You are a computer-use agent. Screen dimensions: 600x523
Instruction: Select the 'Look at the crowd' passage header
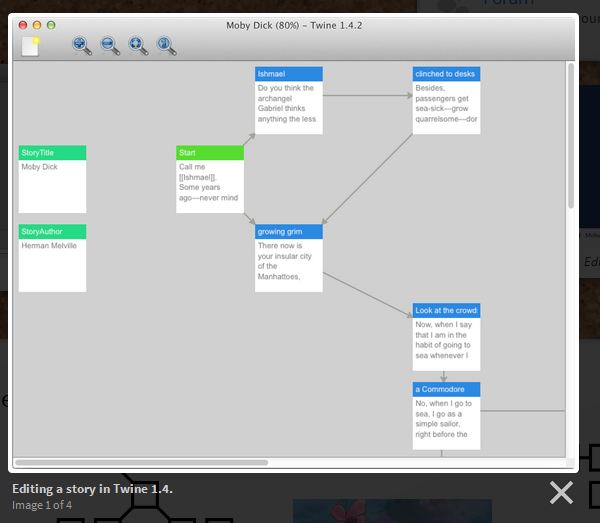(x=446, y=310)
